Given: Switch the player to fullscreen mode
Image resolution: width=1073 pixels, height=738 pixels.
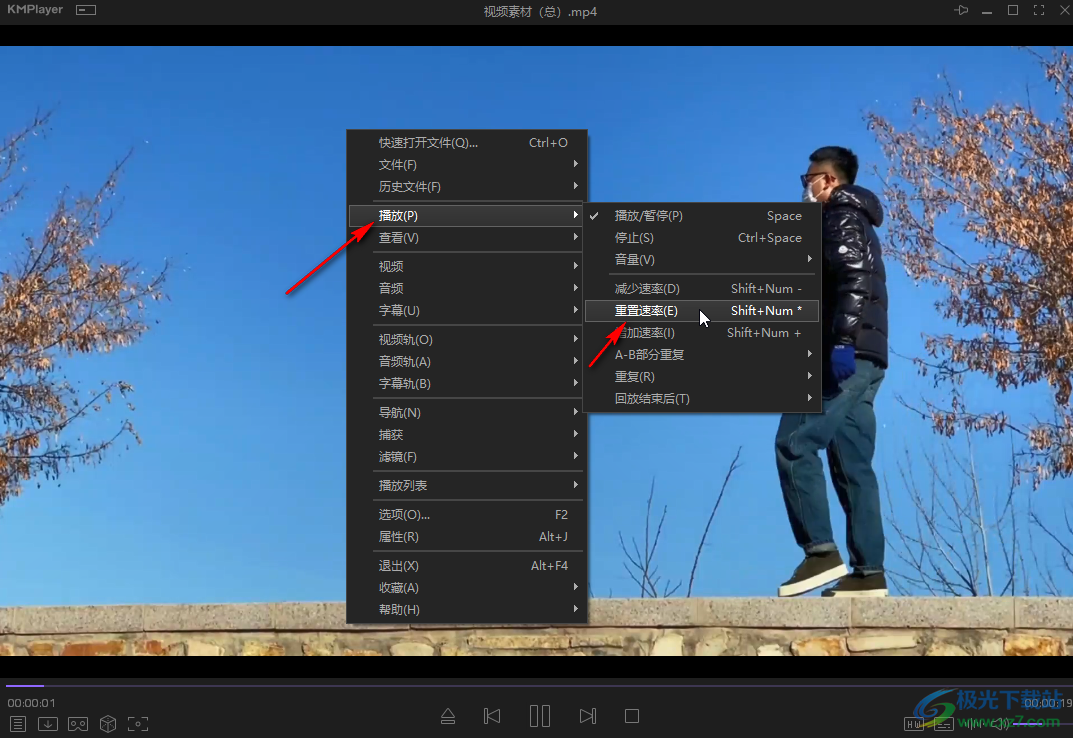Looking at the screenshot, I should click(x=1039, y=10).
